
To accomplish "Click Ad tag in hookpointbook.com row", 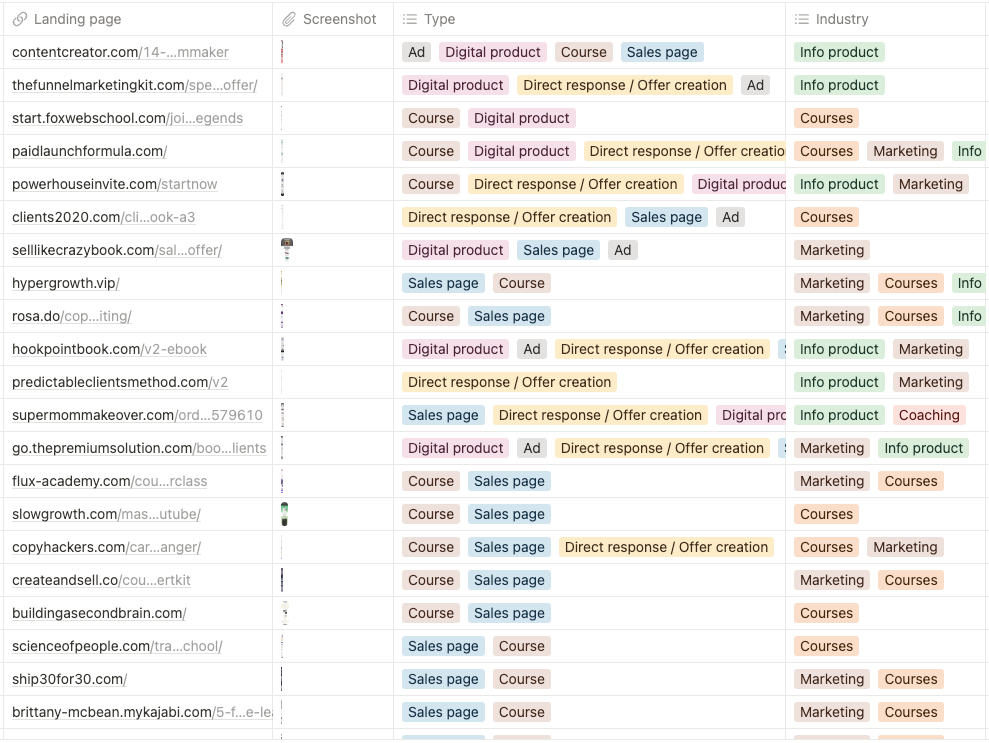I will pyautogui.click(x=532, y=349).
